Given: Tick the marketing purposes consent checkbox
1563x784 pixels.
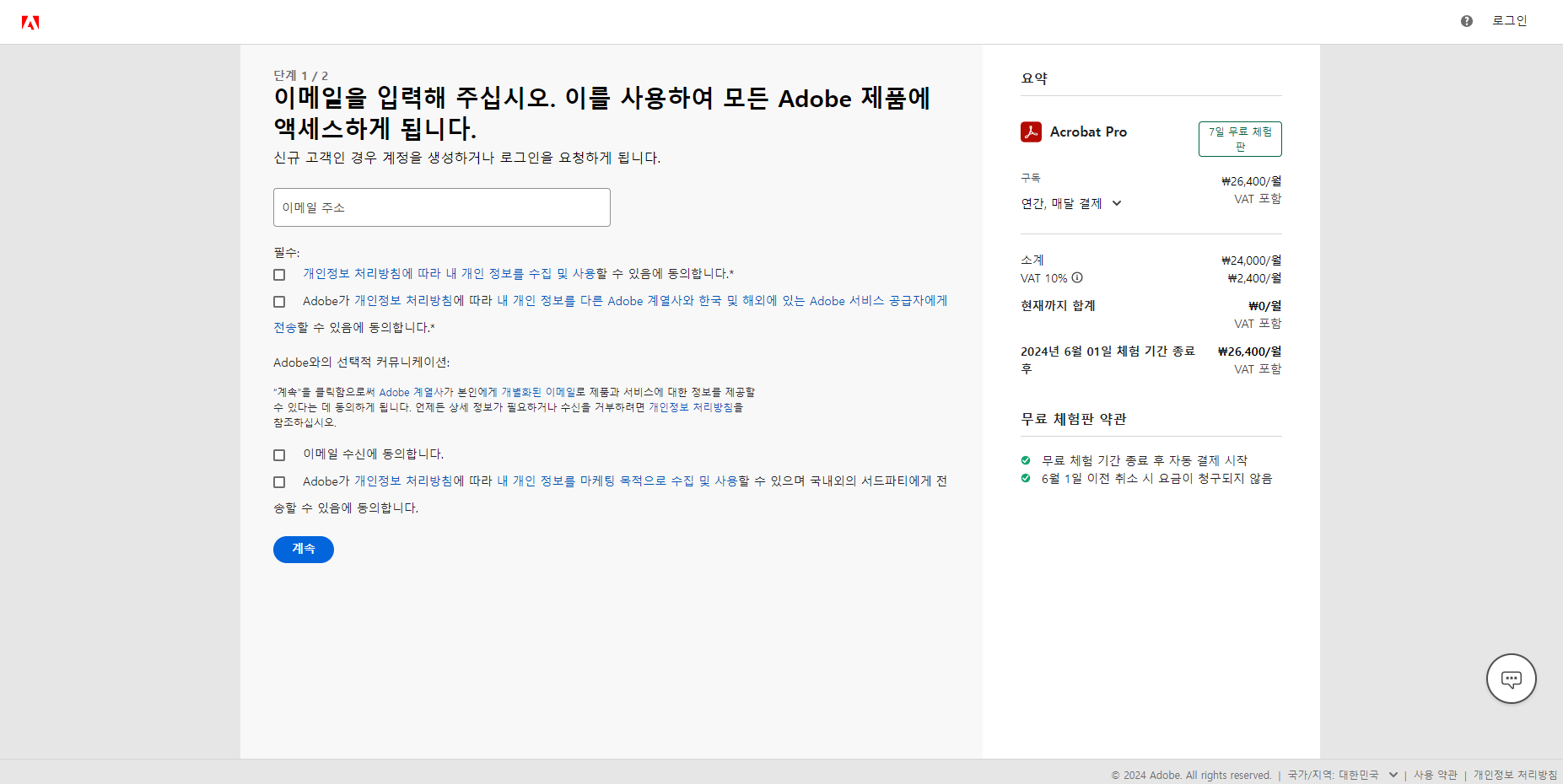Looking at the screenshot, I should [x=279, y=482].
